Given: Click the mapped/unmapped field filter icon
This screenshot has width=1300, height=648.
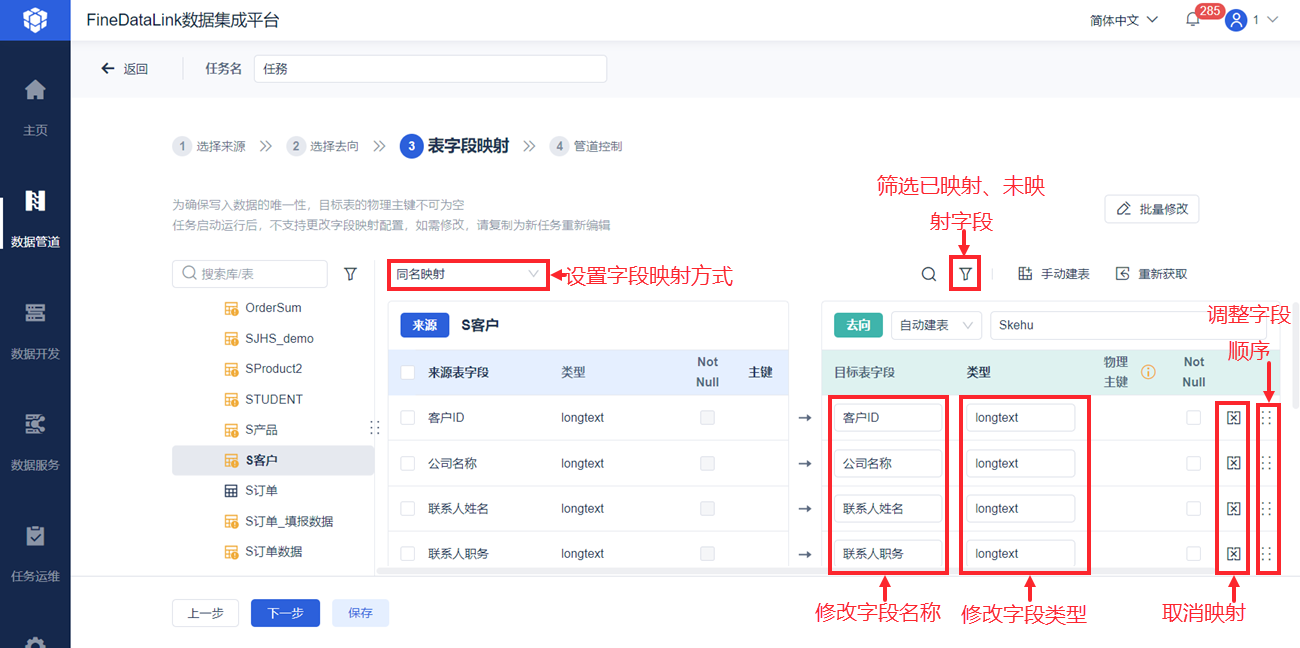Looking at the screenshot, I should (965, 274).
